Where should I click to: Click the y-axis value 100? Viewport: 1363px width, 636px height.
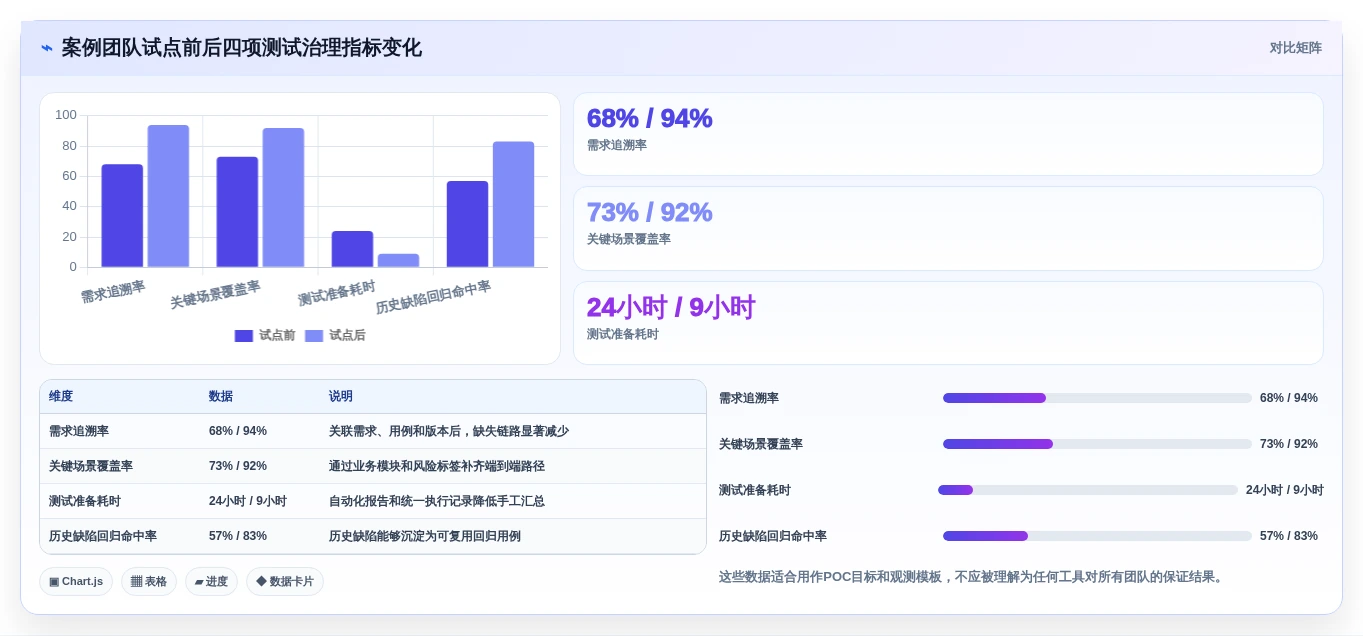point(66,115)
